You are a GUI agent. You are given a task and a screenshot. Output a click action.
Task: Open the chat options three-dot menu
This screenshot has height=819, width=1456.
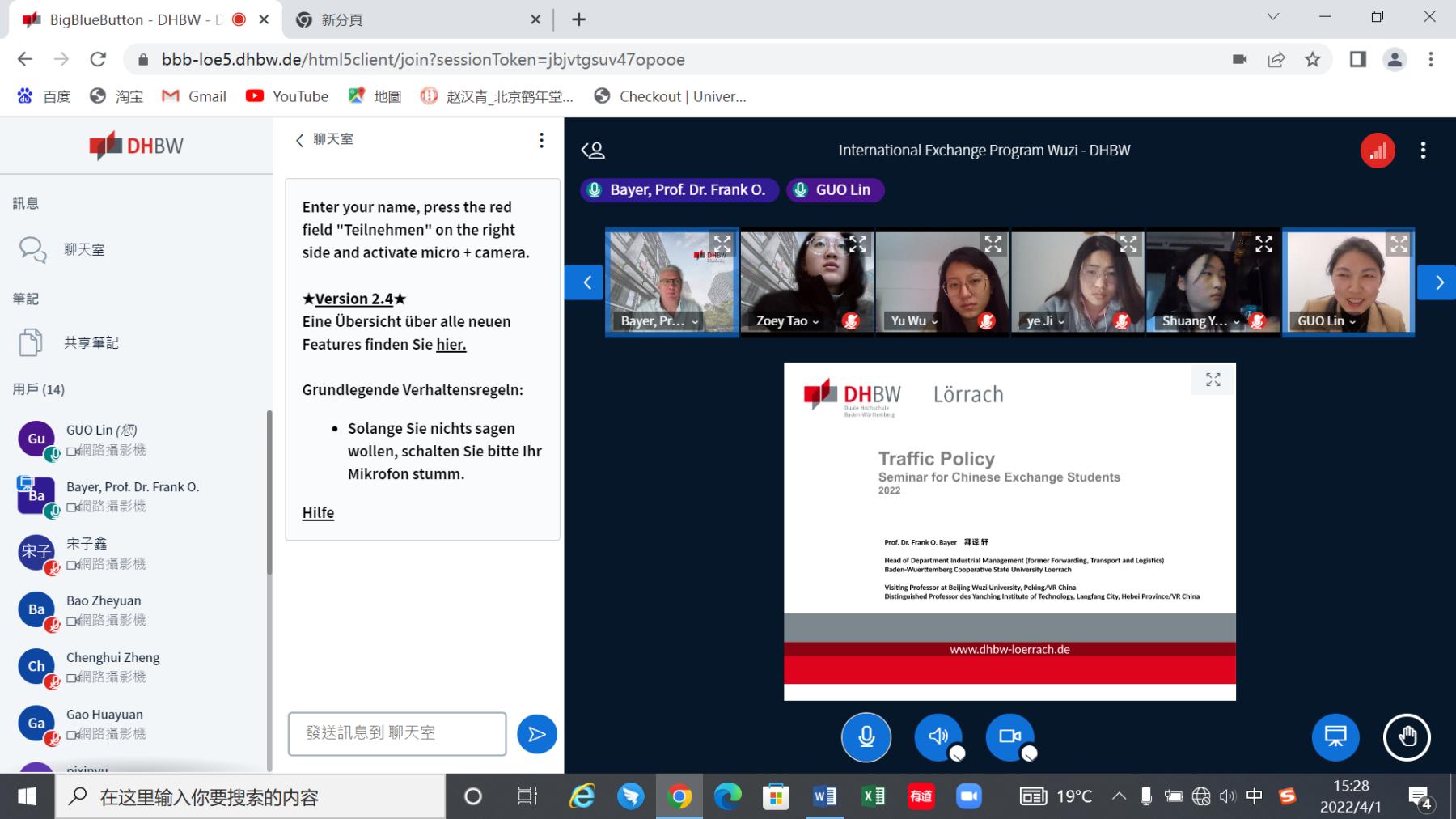[x=541, y=140]
